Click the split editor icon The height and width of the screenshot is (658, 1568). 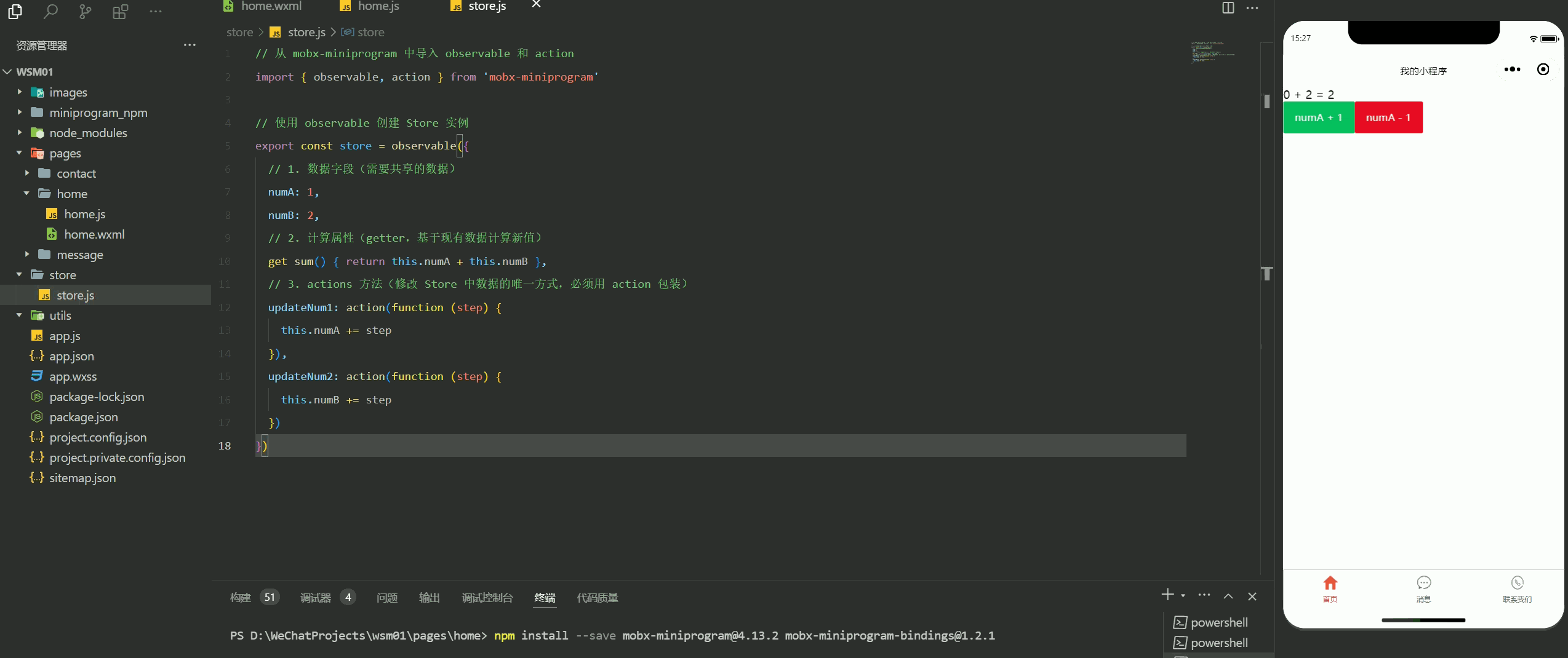point(1228,7)
